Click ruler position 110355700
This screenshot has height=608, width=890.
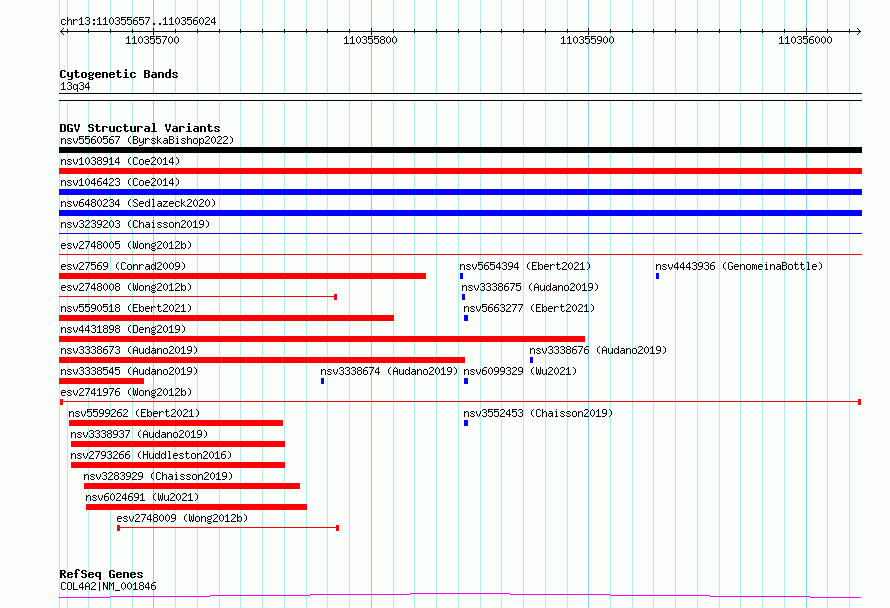click(x=153, y=40)
